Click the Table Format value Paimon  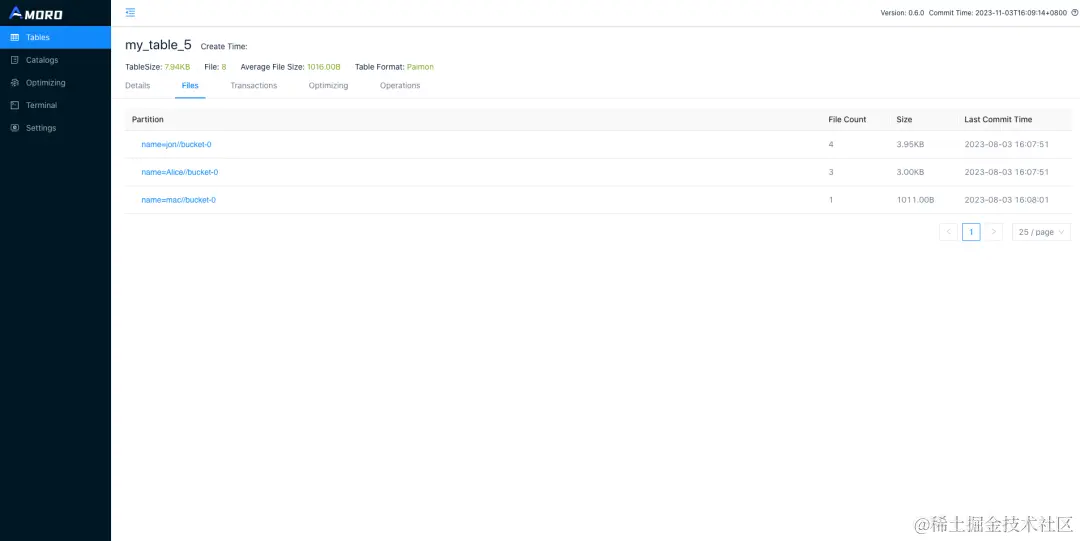click(420, 67)
